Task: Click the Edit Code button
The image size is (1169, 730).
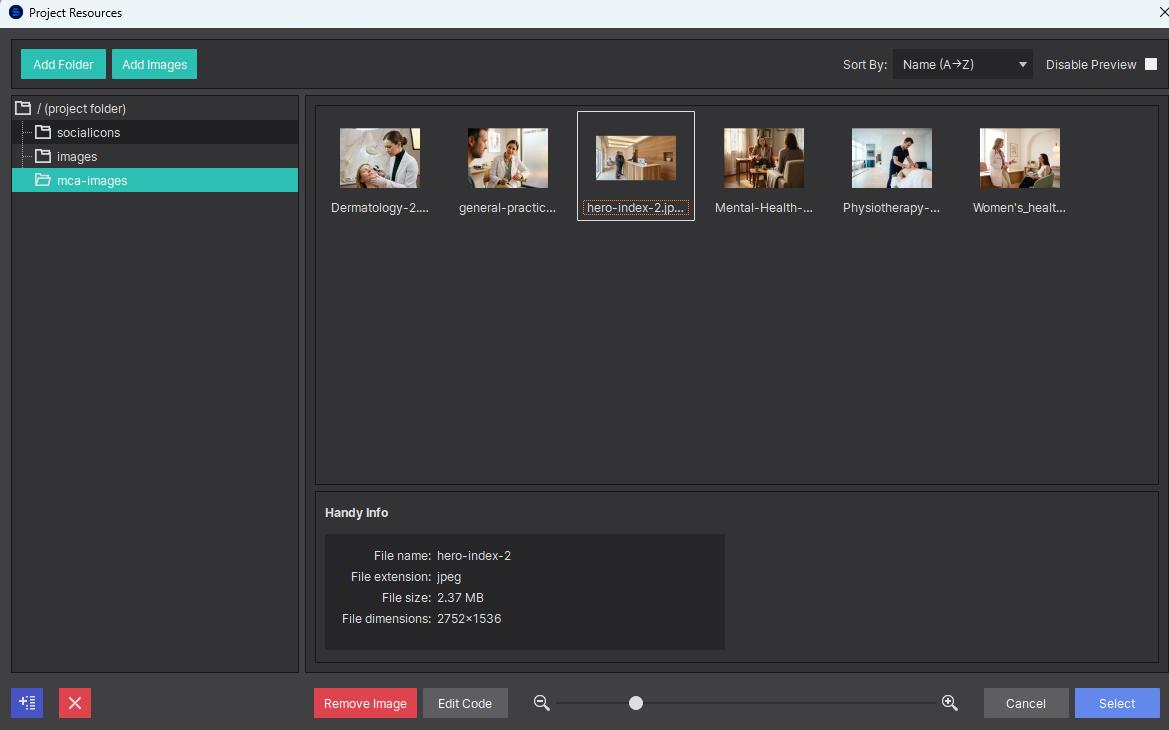Action: pos(465,703)
